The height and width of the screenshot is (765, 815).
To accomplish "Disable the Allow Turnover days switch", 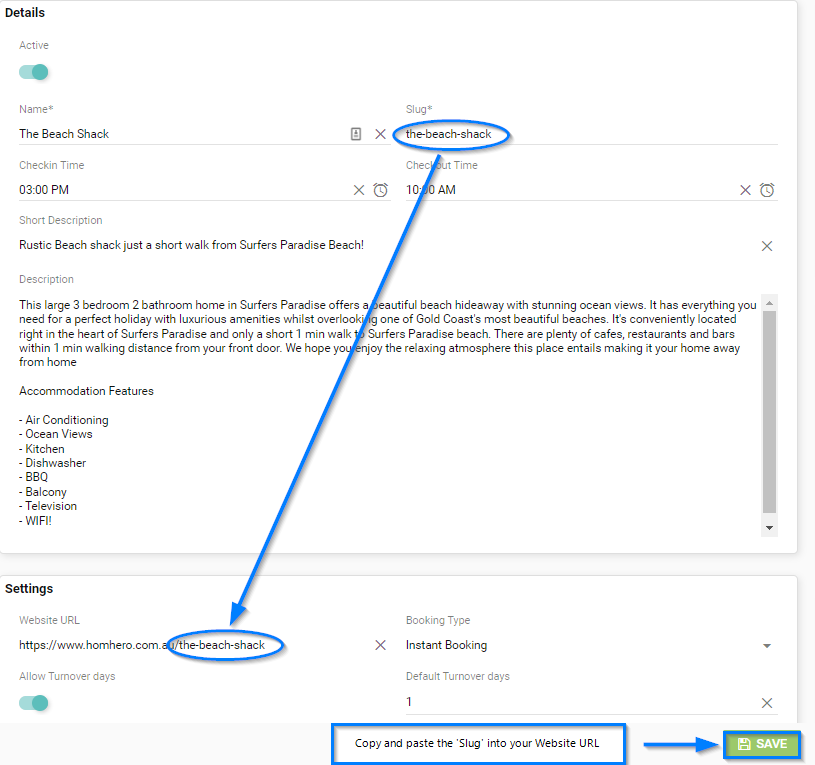I will [x=35, y=703].
